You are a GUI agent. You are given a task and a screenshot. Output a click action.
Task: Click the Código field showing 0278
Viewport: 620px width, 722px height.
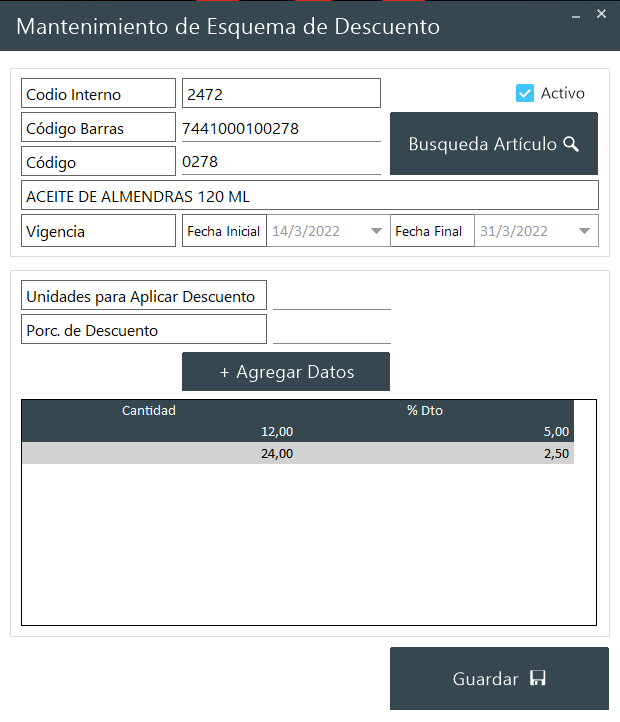(280, 162)
